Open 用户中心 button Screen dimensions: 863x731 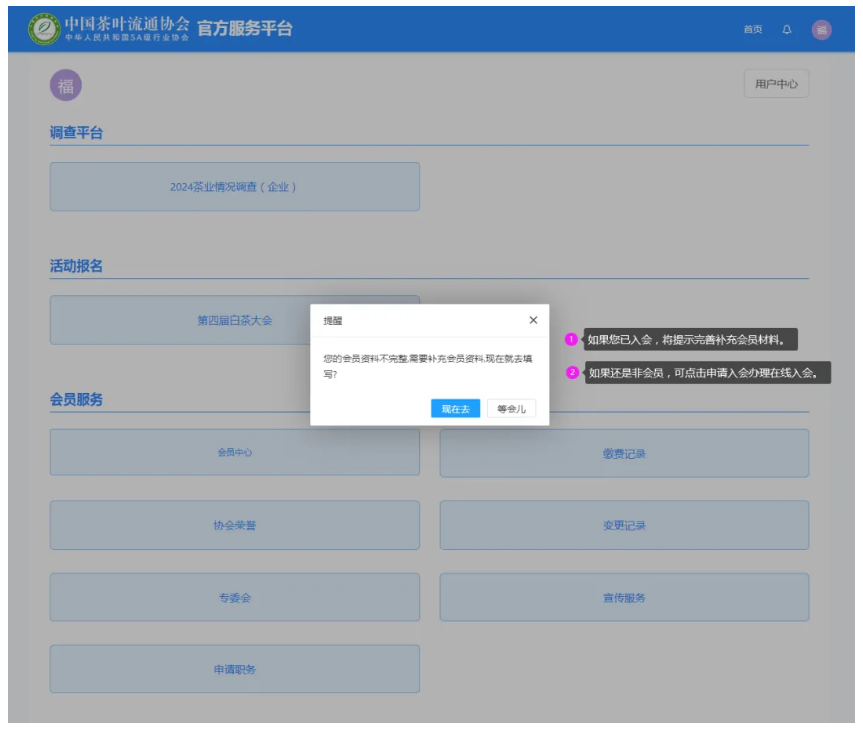[x=776, y=85]
